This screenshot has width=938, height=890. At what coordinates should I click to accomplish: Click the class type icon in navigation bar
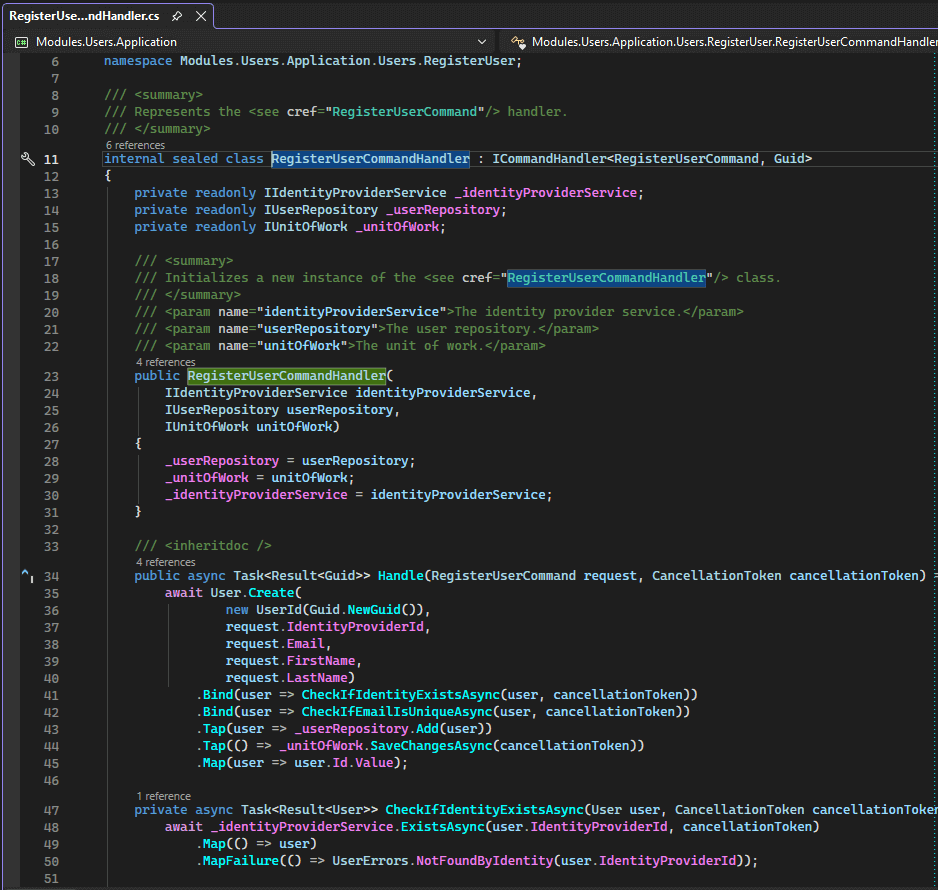point(518,42)
